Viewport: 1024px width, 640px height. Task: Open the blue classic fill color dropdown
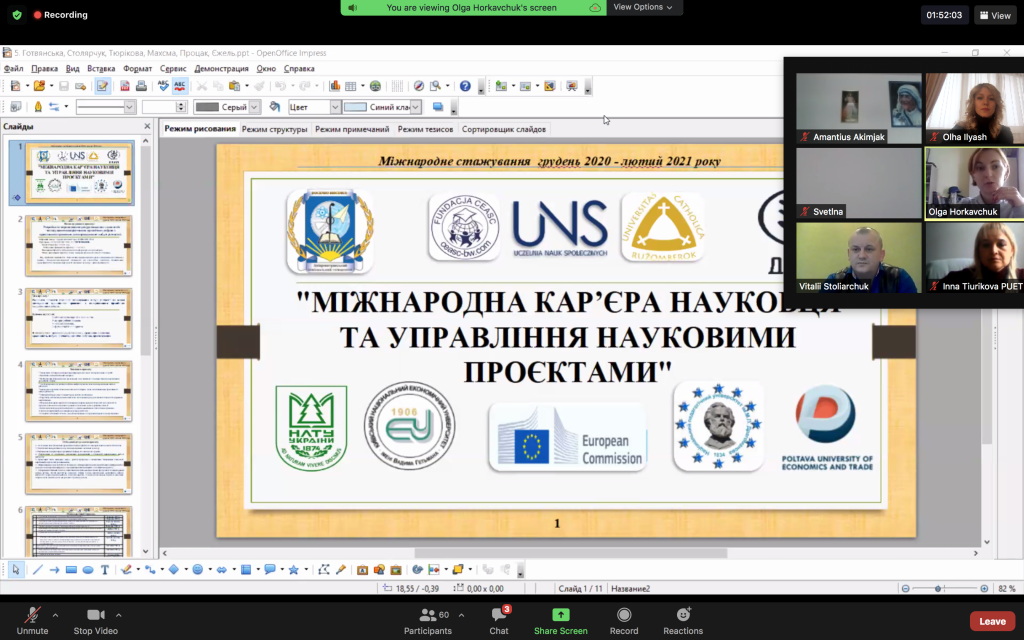click(x=415, y=106)
